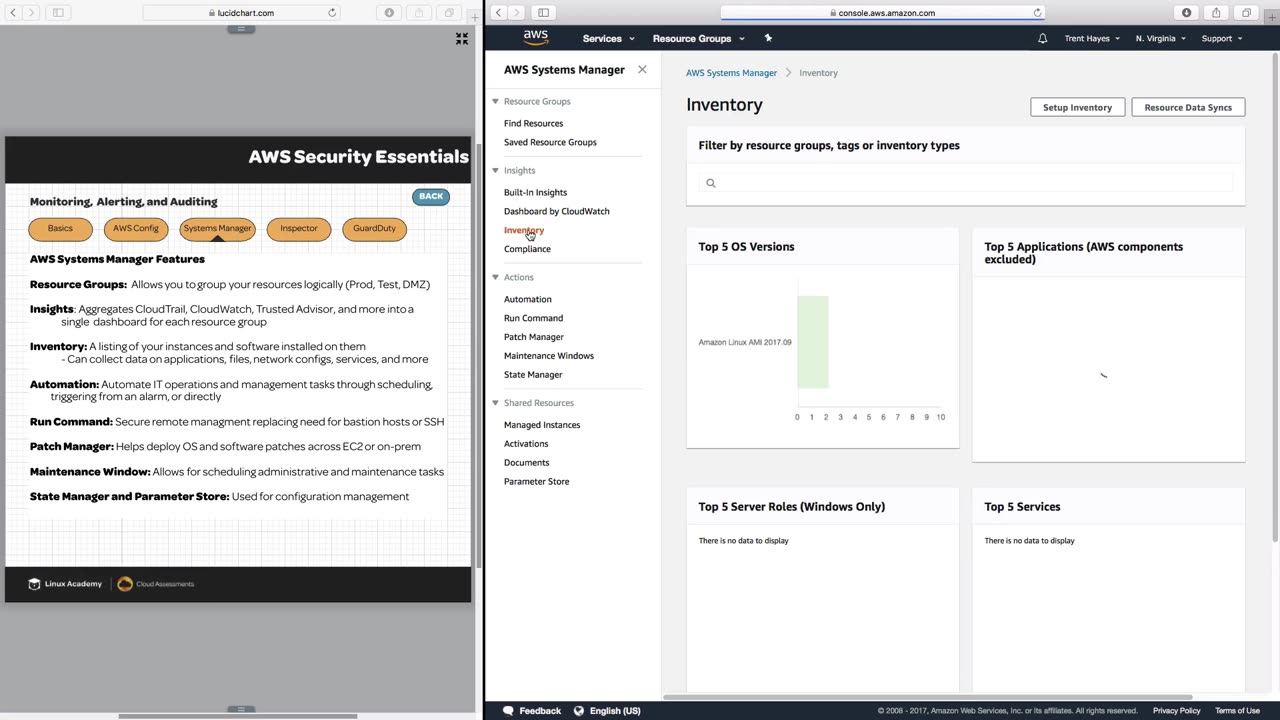Open Patch Manager in the sidebar
This screenshot has width=1280, height=720.
[534, 338]
